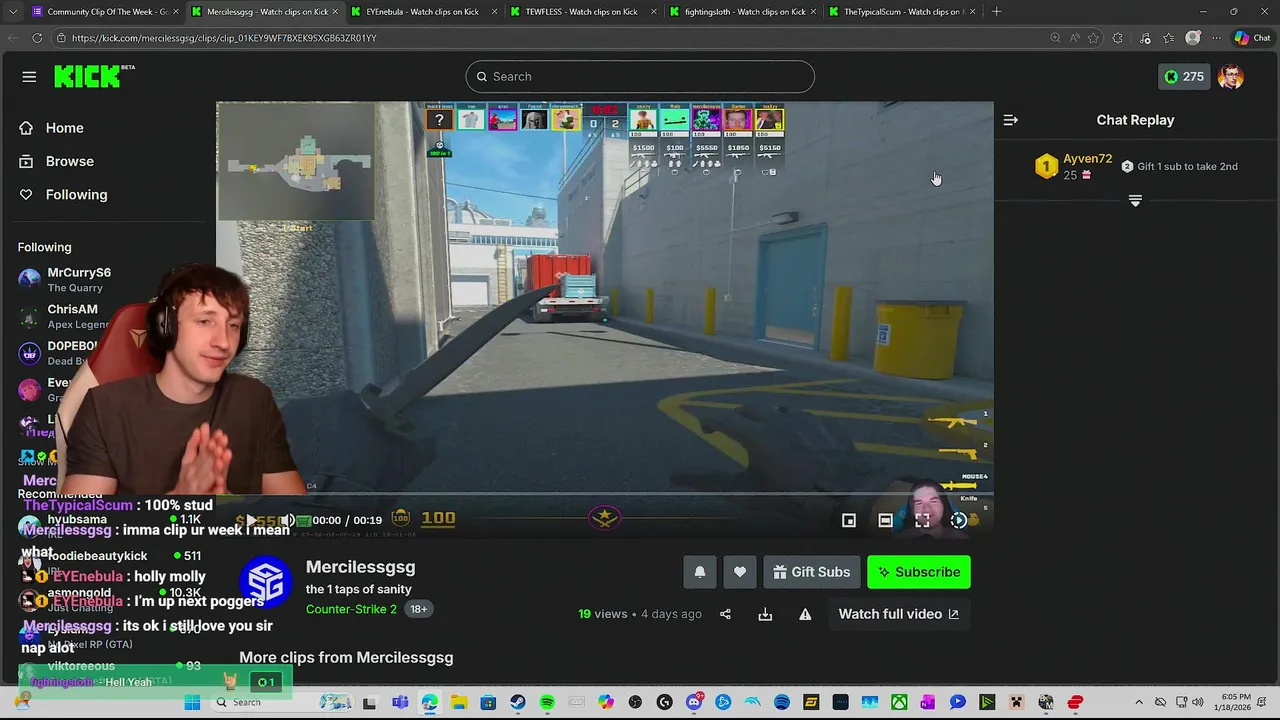The height and width of the screenshot is (720, 1280).
Task: Open Xbox app from taskbar
Action: pyautogui.click(x=899, y=703)
